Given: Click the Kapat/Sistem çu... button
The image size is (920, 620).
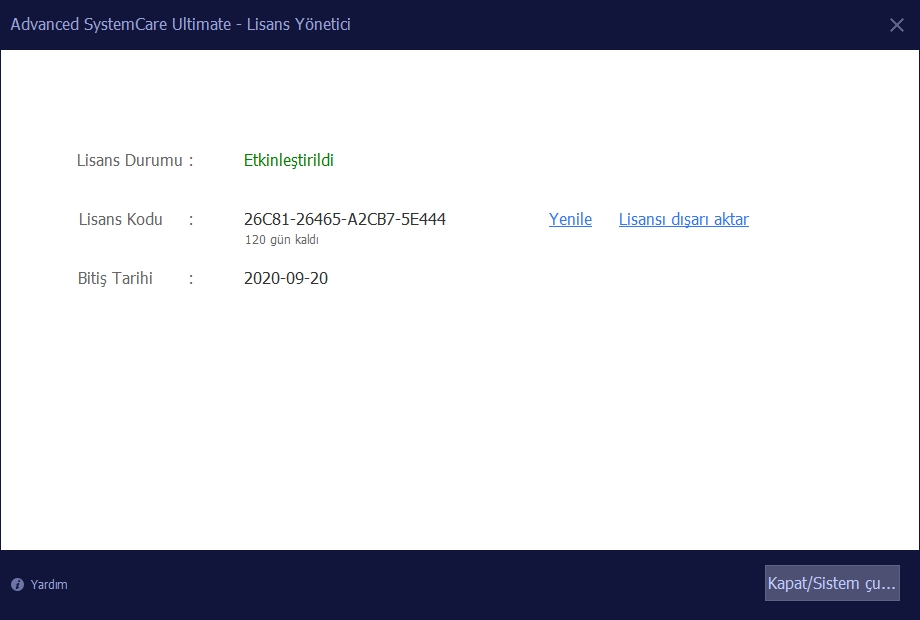Looking at the screenshot, I should (x=832, y=583).
